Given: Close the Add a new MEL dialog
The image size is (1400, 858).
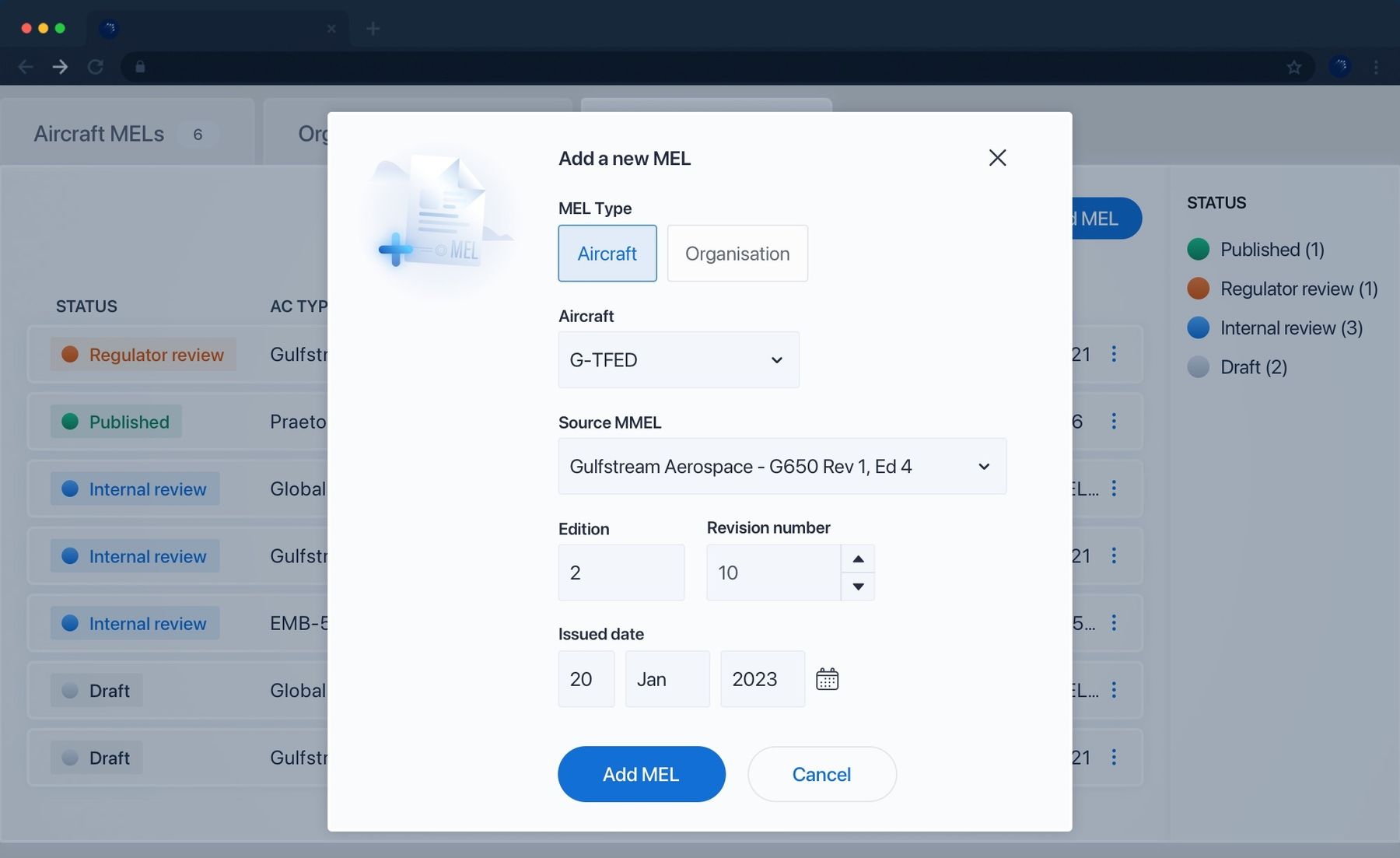Looking at the screenshot, I should [997, 158].
